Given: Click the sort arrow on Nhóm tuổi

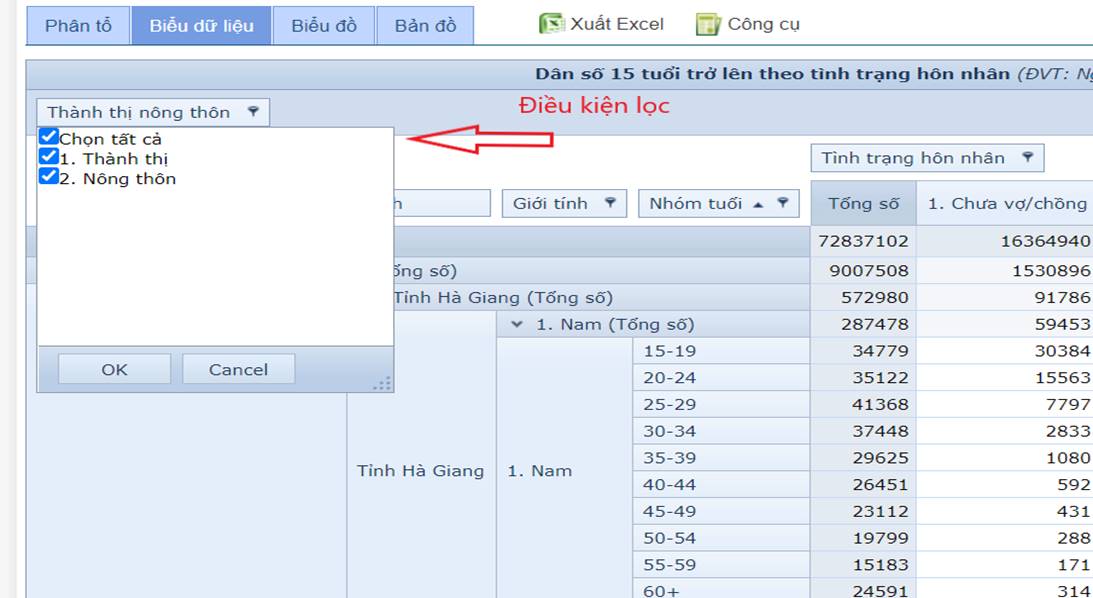Looking at the screenshot, I should pos(759,204).
